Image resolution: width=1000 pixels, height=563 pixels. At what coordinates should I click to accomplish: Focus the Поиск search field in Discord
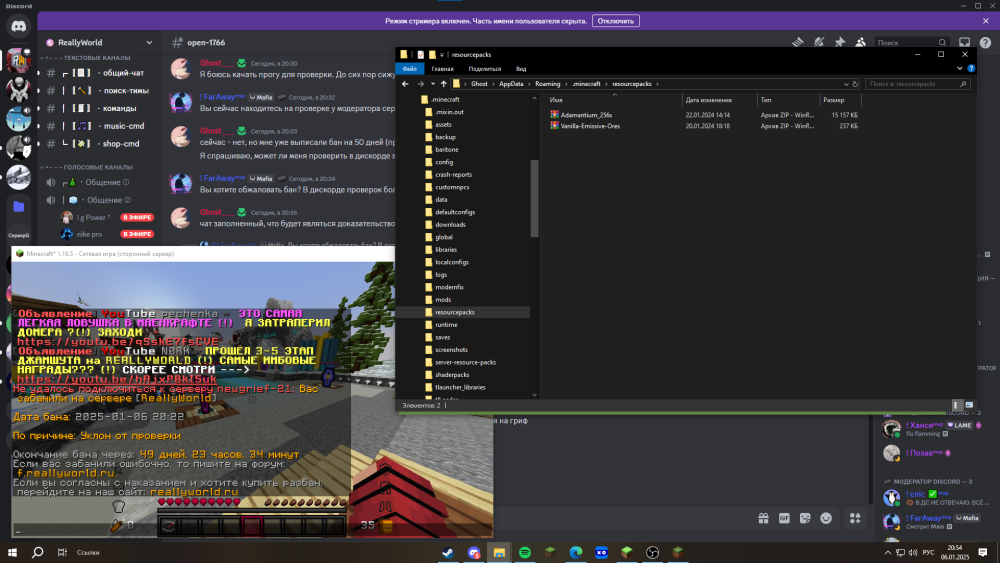(x=911, y=43)
